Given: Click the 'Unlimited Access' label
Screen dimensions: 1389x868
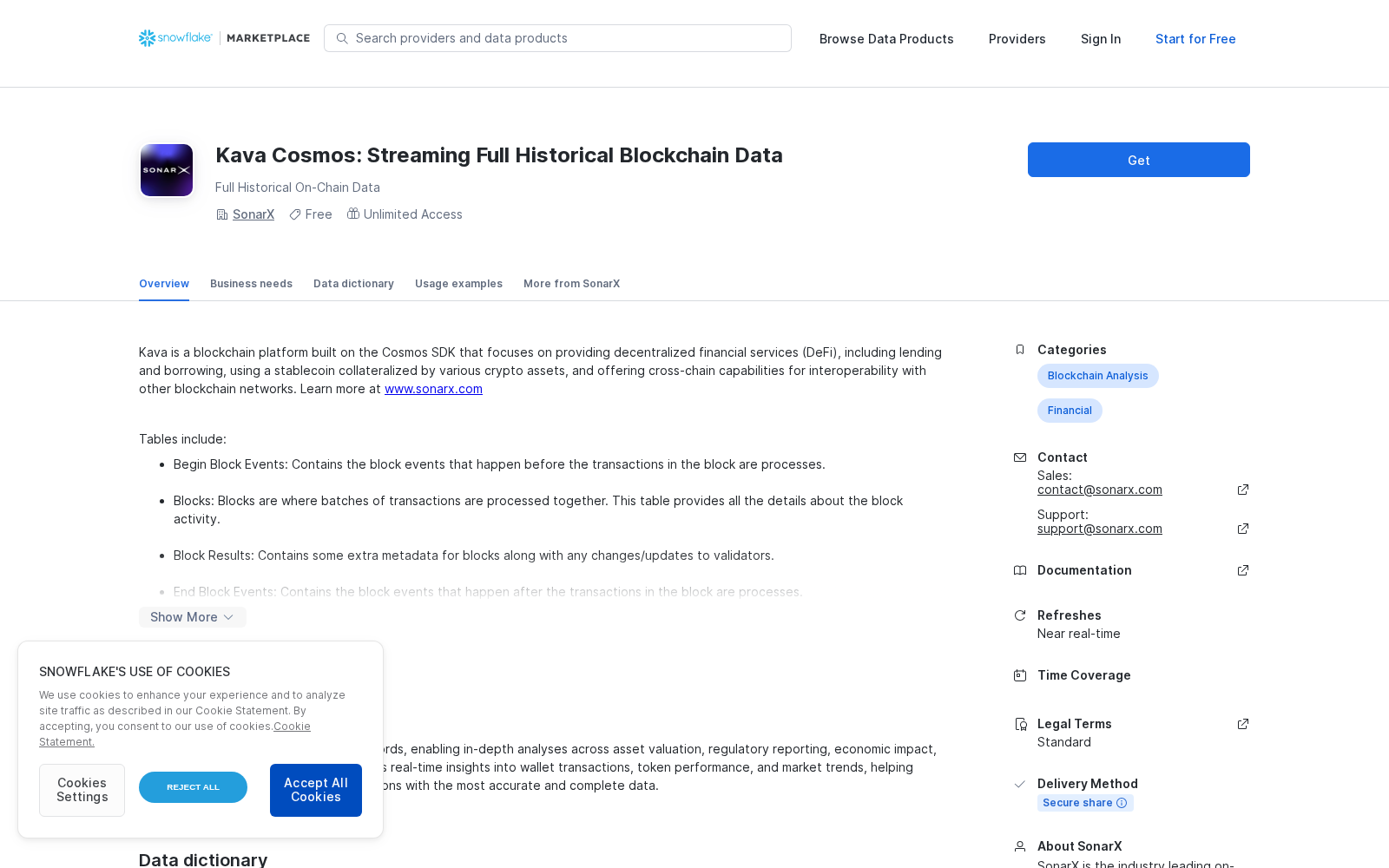Looking at the screenshot, I should [x=413, y=214].
